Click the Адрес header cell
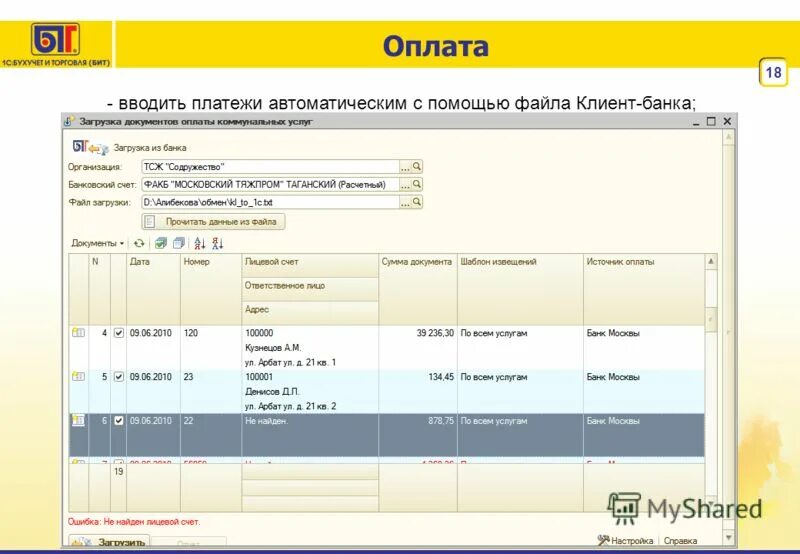The image size is (800, 554). 310,313
